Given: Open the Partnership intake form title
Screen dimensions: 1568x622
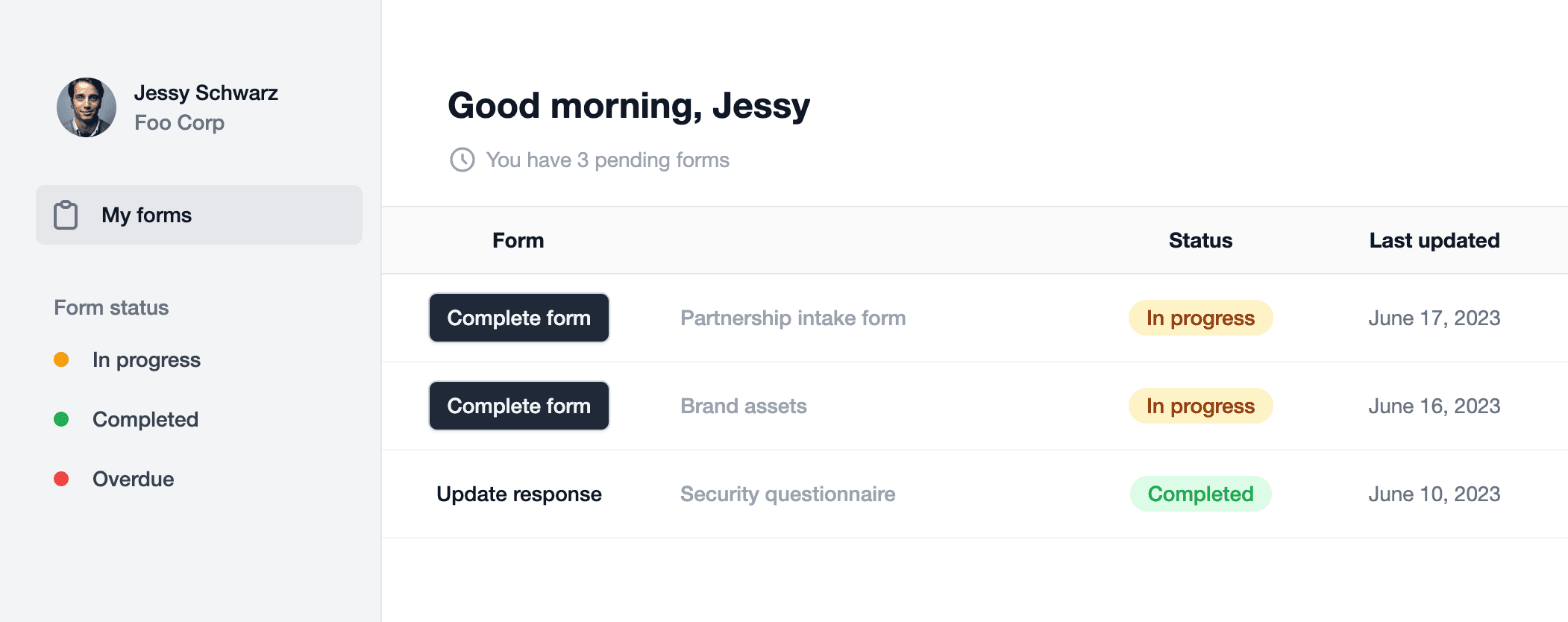Looking at the screenshot, I should (x=793, y=318).
